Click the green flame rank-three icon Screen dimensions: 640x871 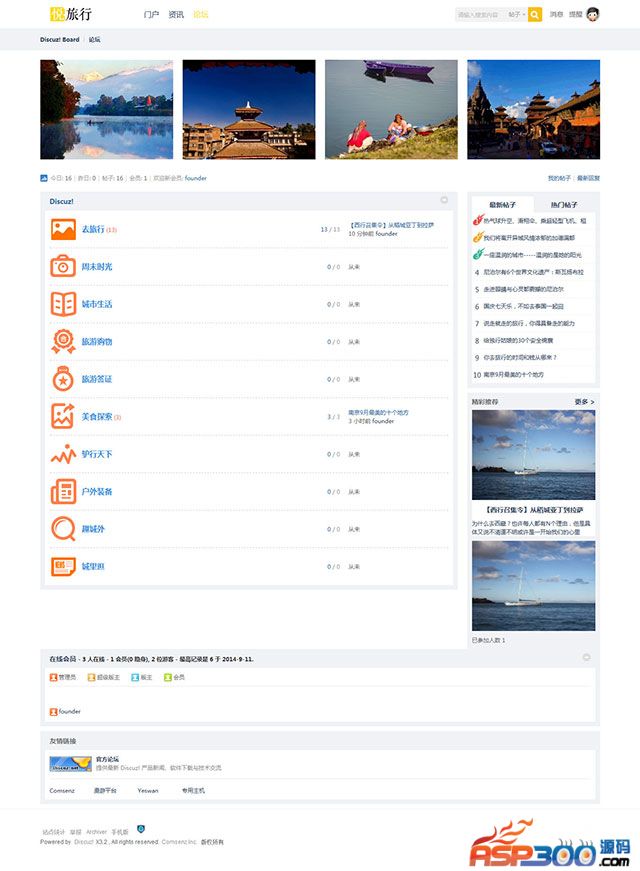point(478,254)
